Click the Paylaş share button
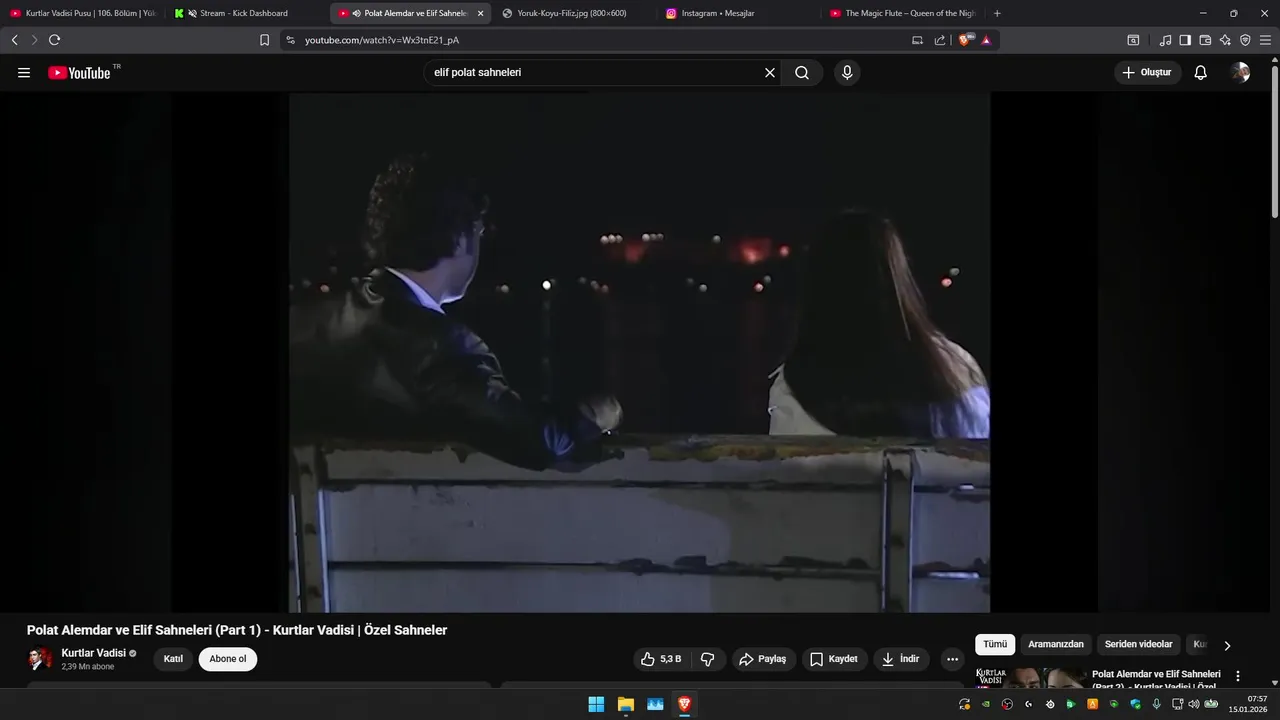This screenshot has height=720, width=1280. click(763, 659)
